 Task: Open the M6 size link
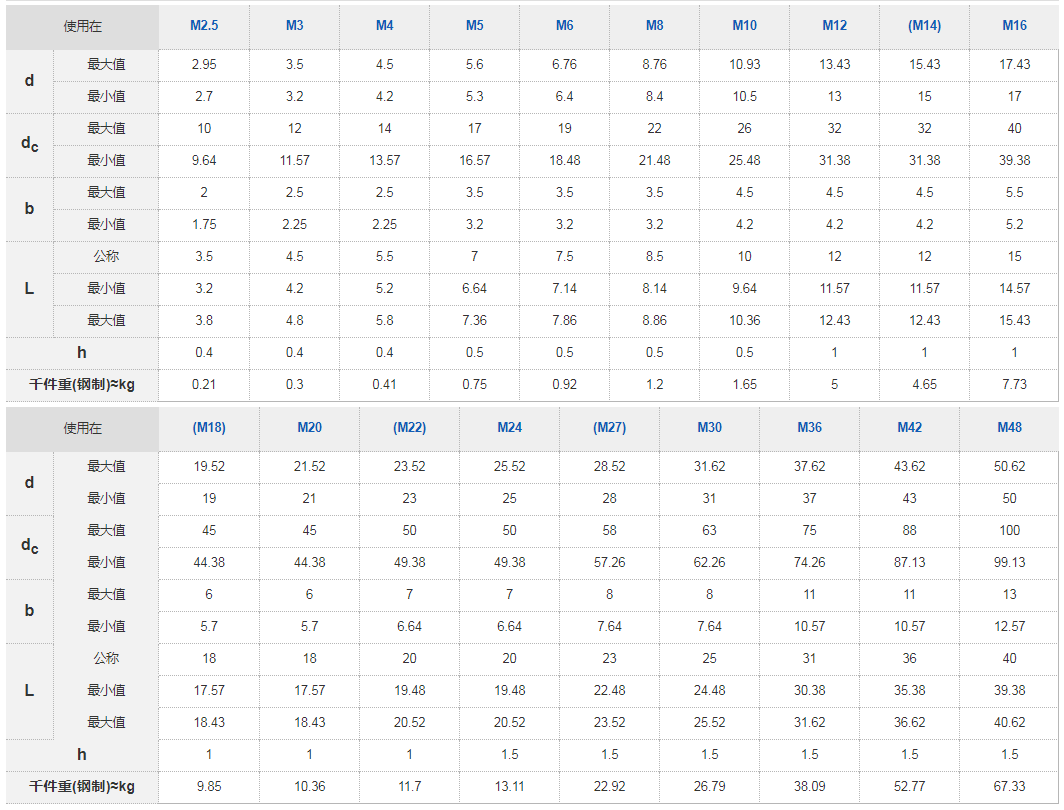(565, 26)
